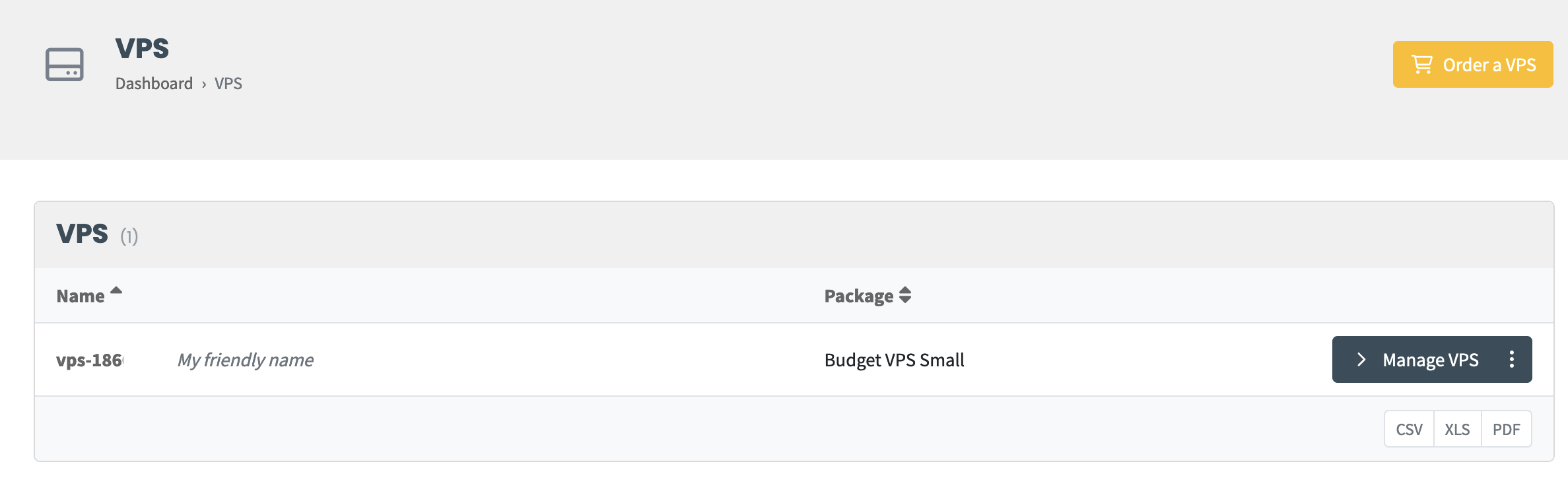Sort the table by Name header

point(81,296)
